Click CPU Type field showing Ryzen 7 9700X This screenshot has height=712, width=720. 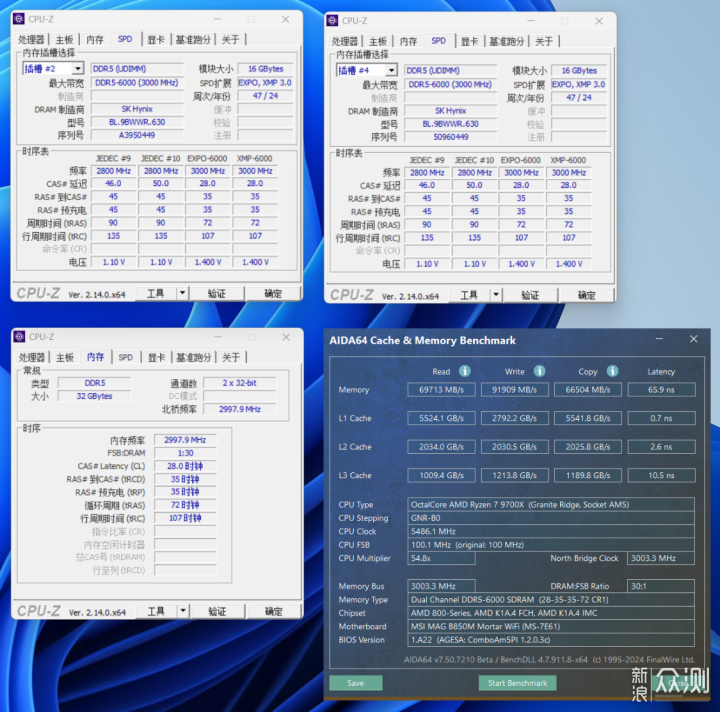point(551,505)
